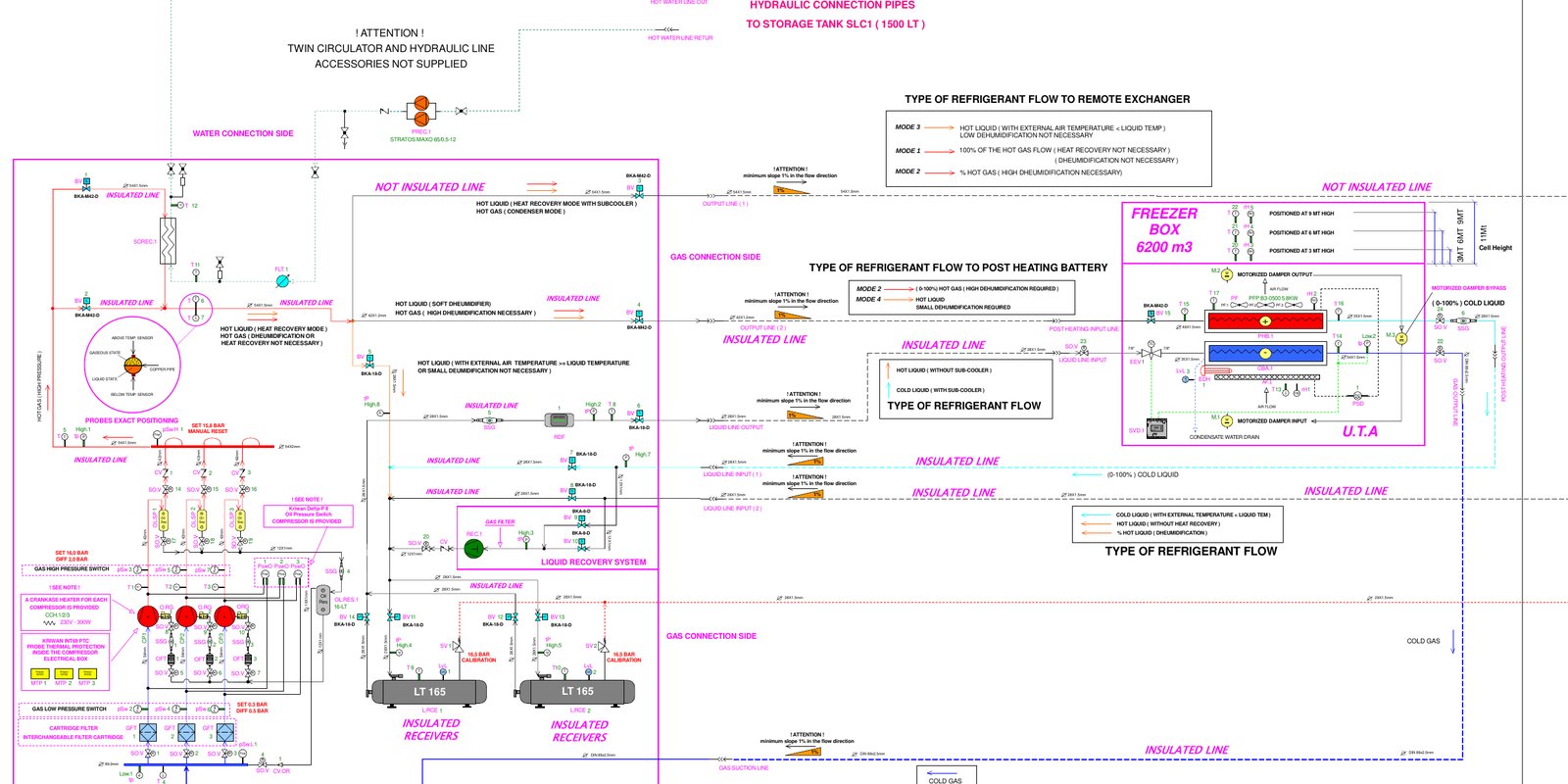Click the SCREG 1 heat exchanger symbol

click(169, 240)
